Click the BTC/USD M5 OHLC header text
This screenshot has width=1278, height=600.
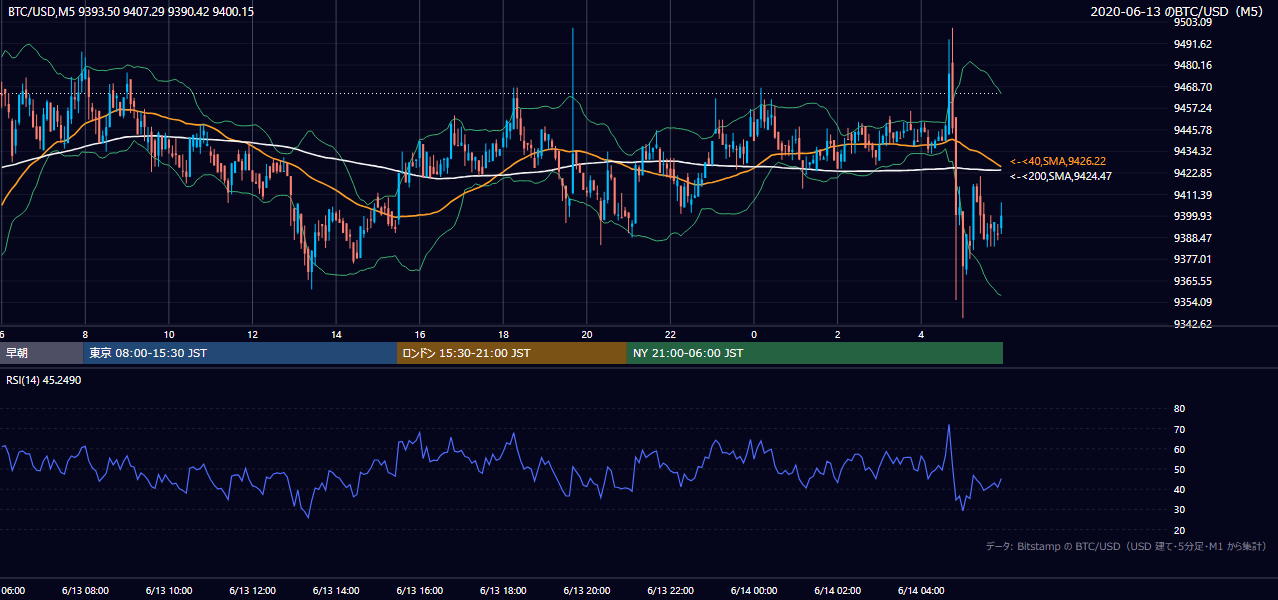pyautogui.click(x=131, y=11)
